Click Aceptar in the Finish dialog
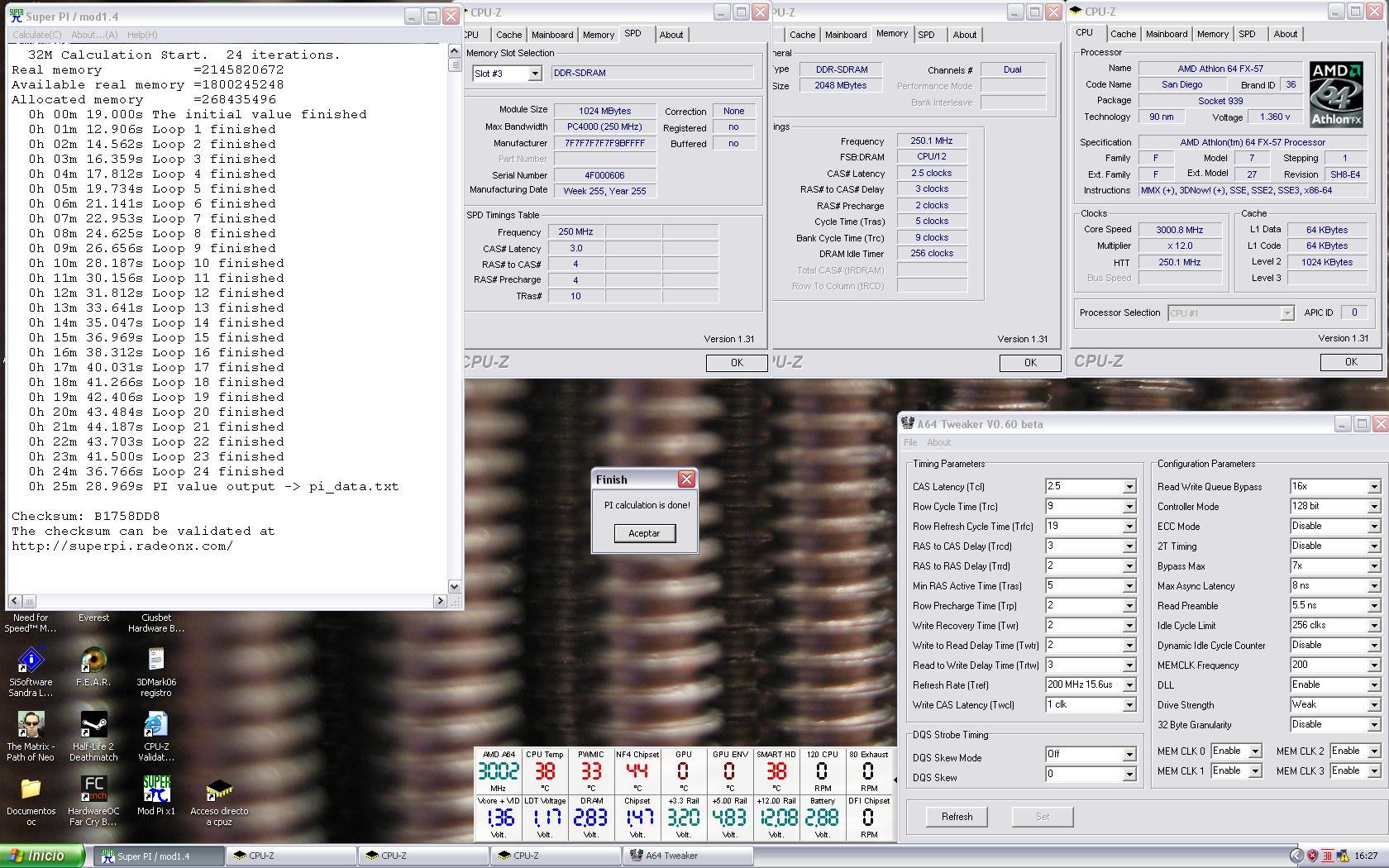The width and height of the screenshot is (1389, 868). click(x=644, y=533)
